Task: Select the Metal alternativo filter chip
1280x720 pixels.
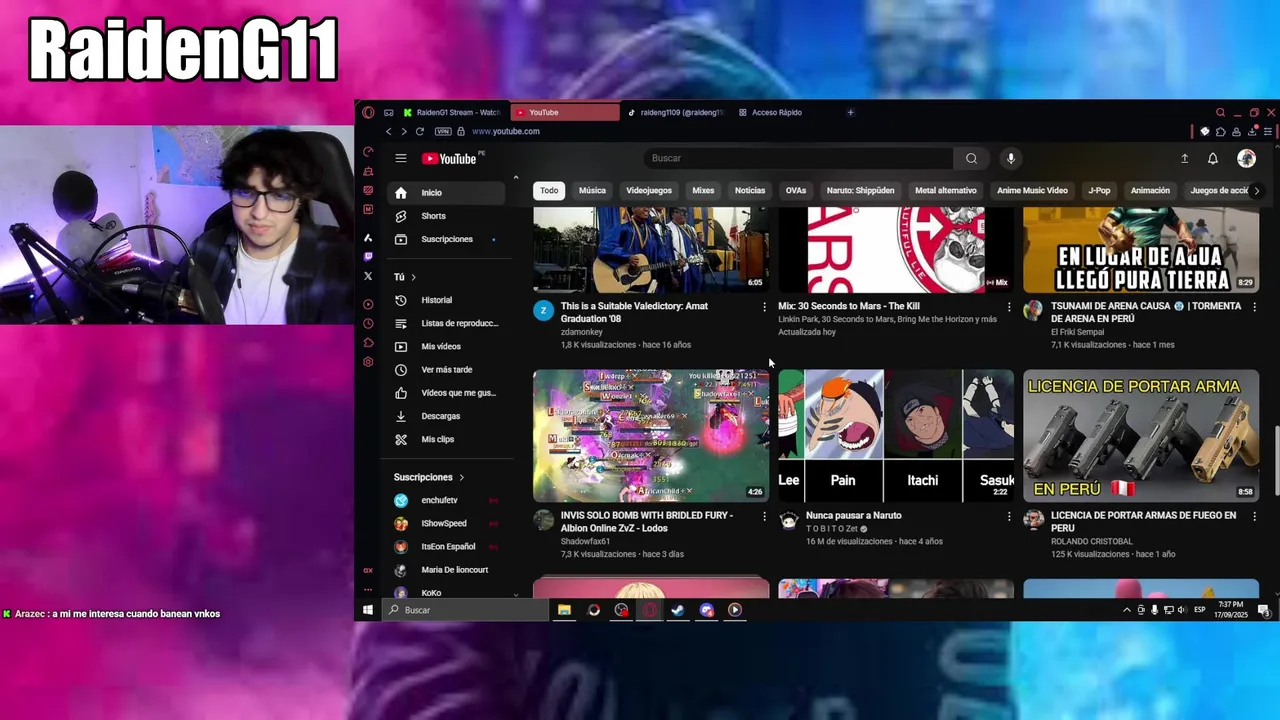Action: pyautogui.click(x=945, y=190)
